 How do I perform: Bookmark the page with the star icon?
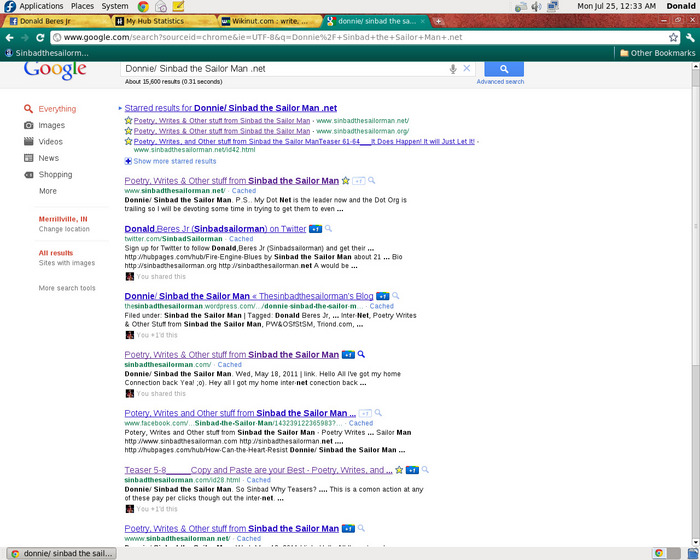tap(673, 38)
